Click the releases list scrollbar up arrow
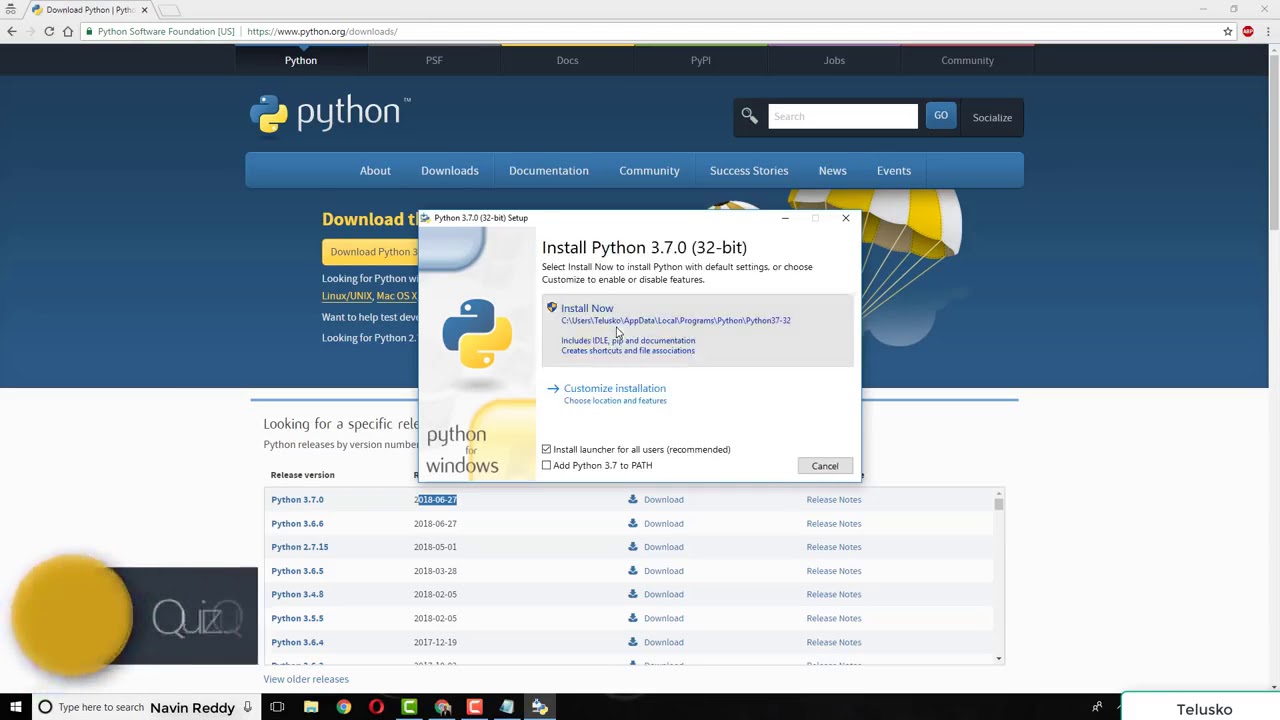 (x=998, y=492)
